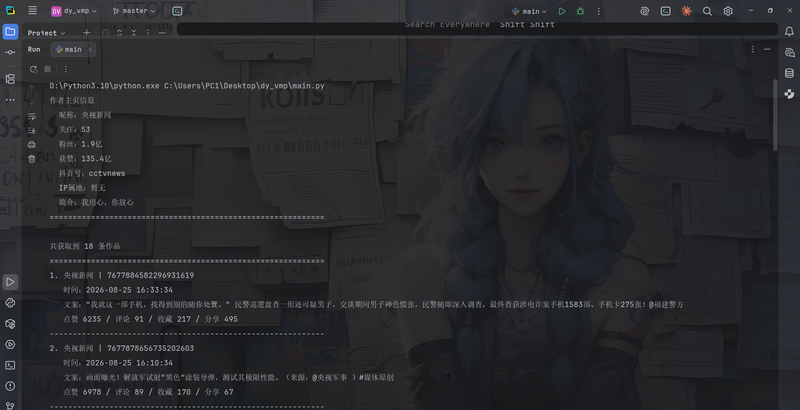Click the line with cctvnews
This screenshot has width=800, height=410.
point(92,173)
